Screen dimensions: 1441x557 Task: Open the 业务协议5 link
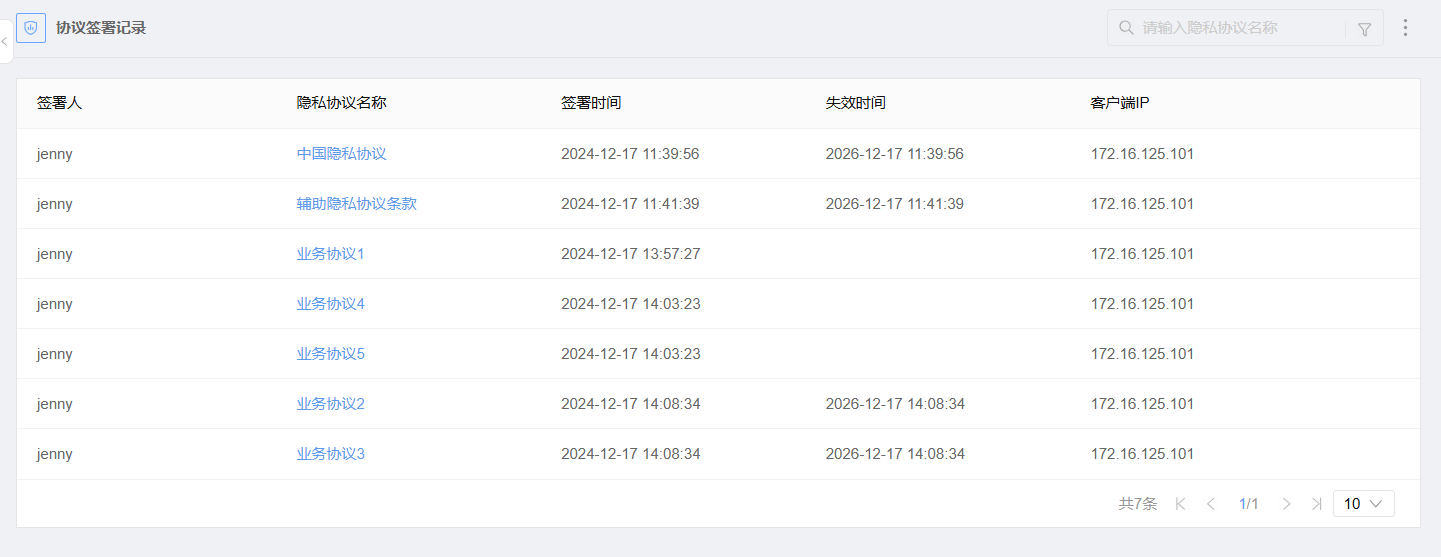(x=330, y=354)
